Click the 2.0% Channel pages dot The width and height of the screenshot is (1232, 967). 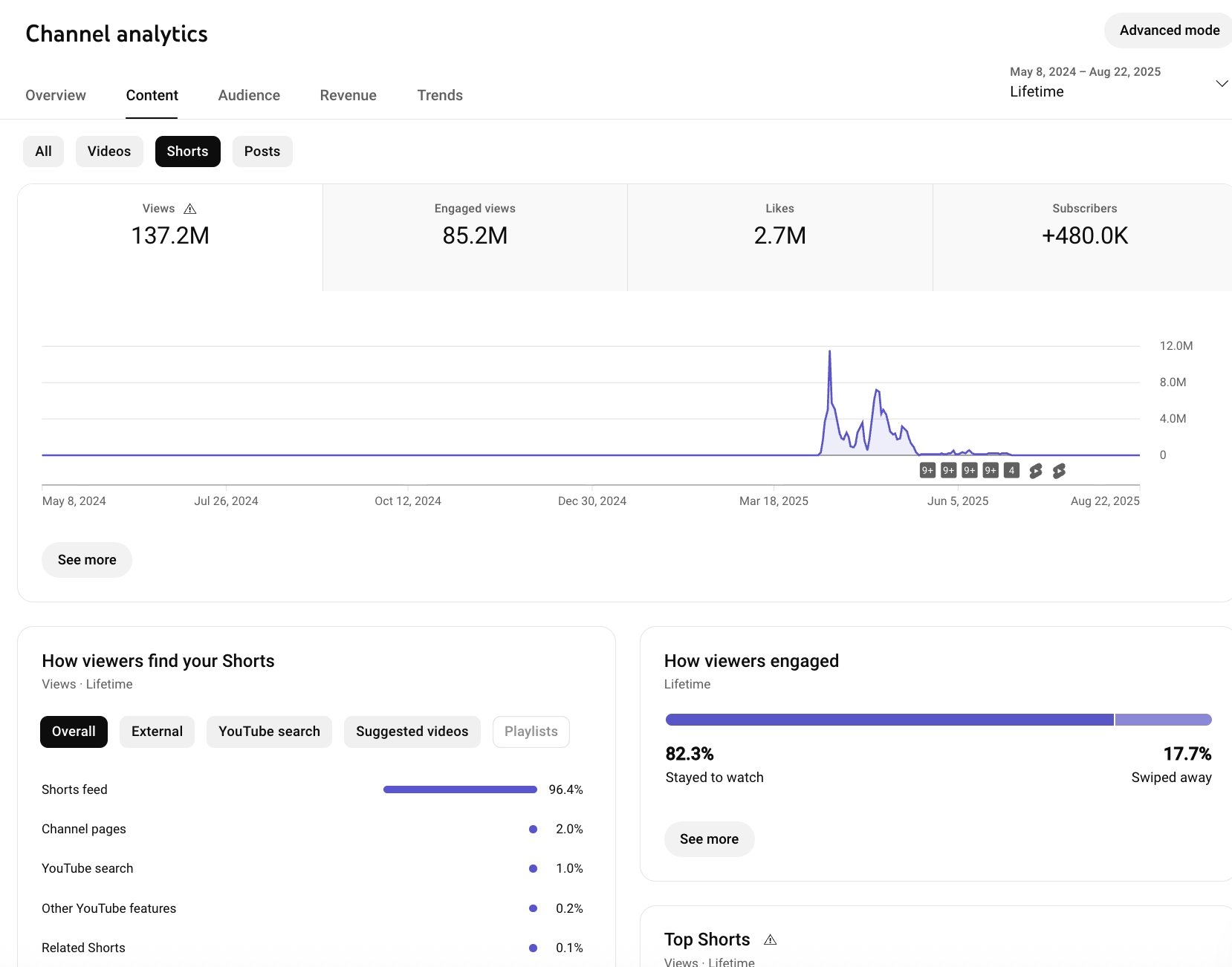pos(533,829)
